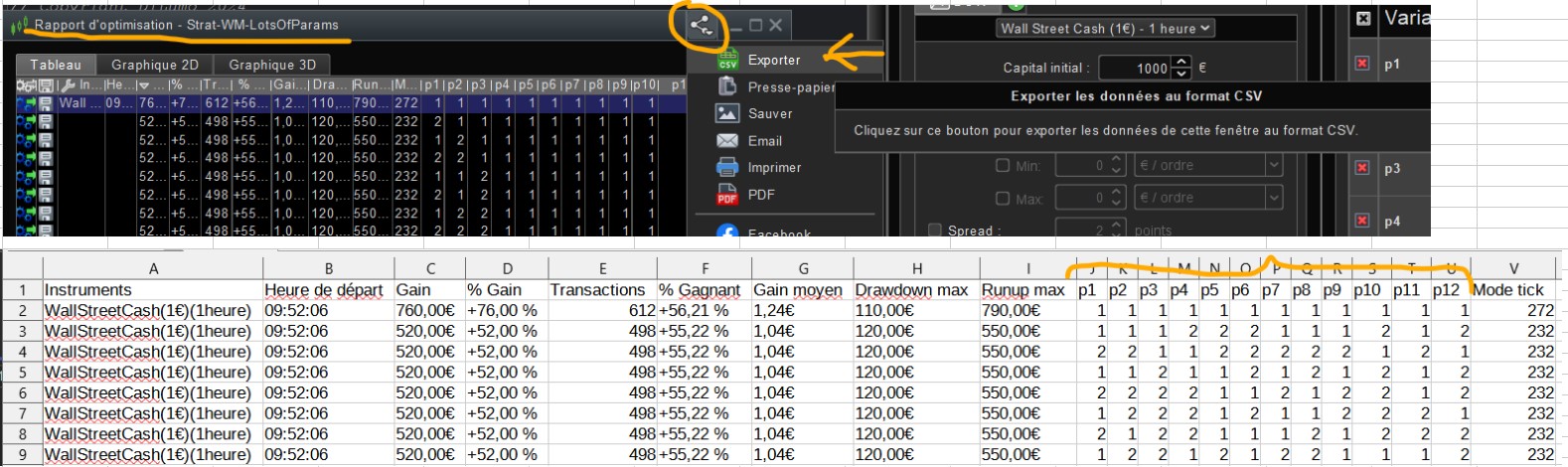Enable the Min checkbox
The width and height of the screenshot is (1568, 467).
point(1003,165)
